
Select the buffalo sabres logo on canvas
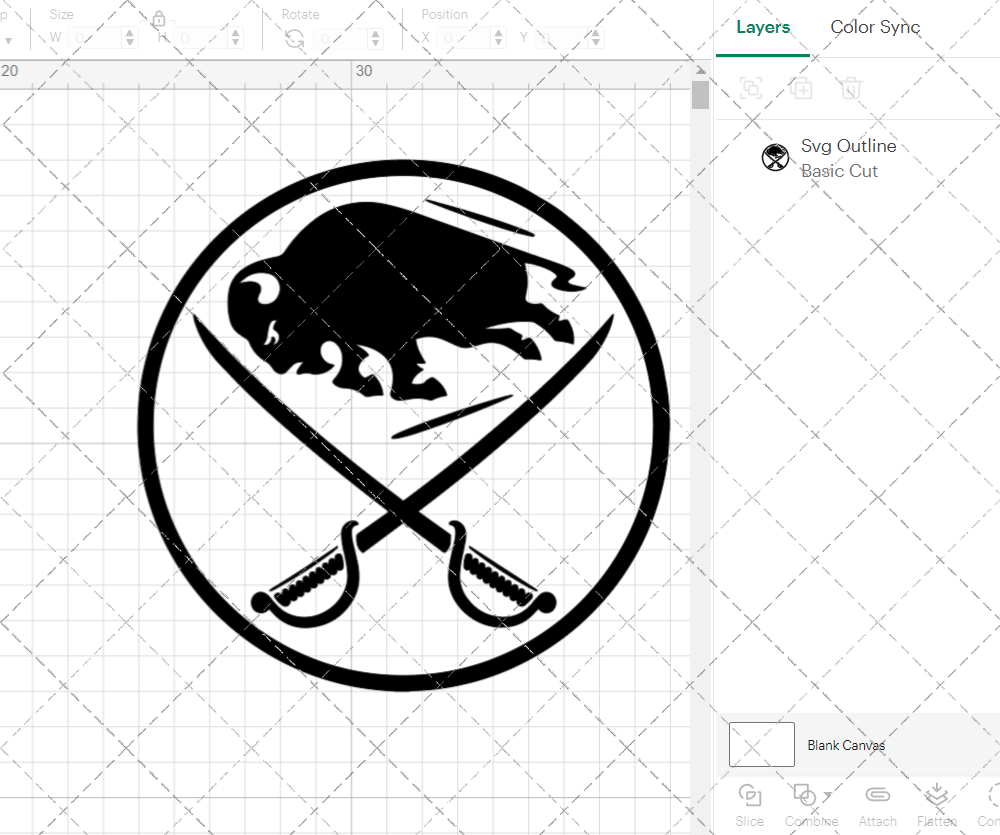pyautogui.click(x=403, y=425)
